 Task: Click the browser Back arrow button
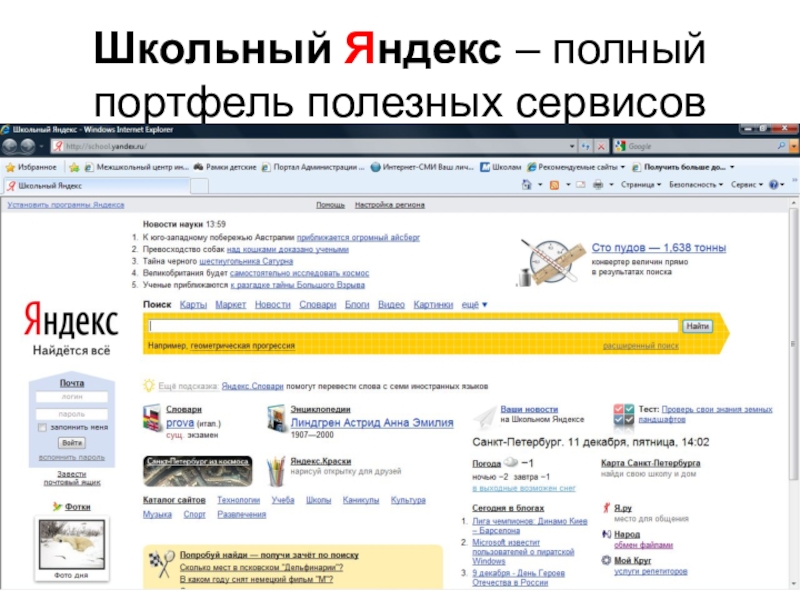(10, 146)
